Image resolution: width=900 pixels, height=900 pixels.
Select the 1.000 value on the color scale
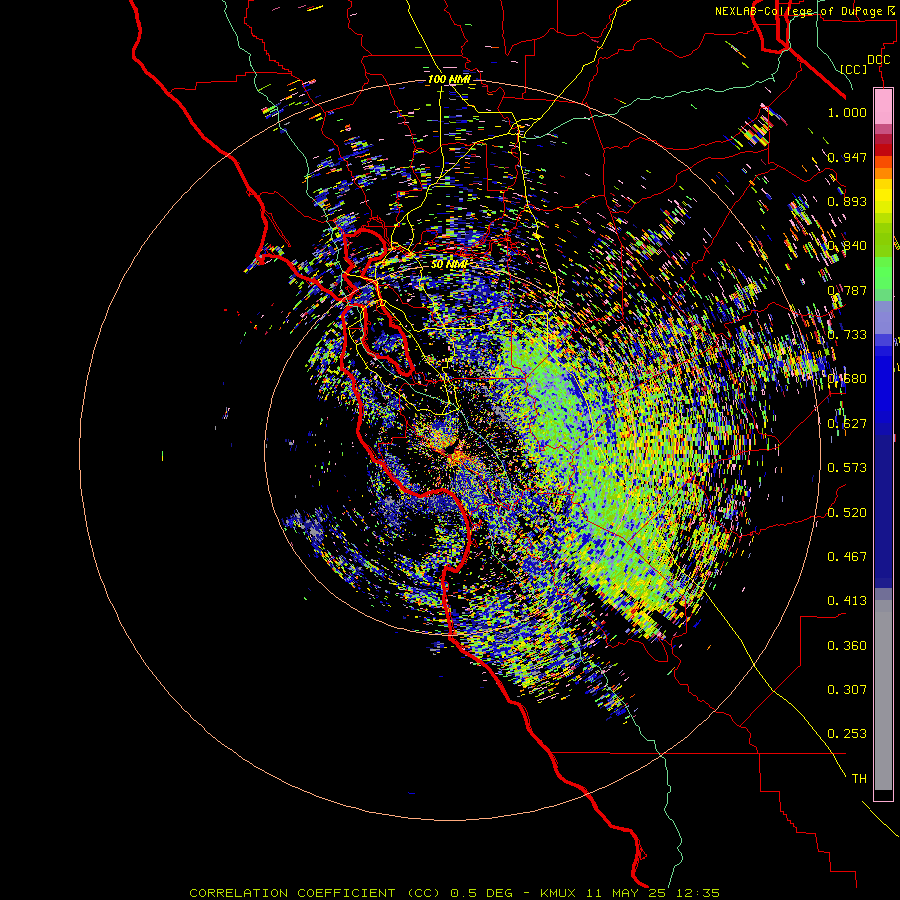(x=847, y=112)
